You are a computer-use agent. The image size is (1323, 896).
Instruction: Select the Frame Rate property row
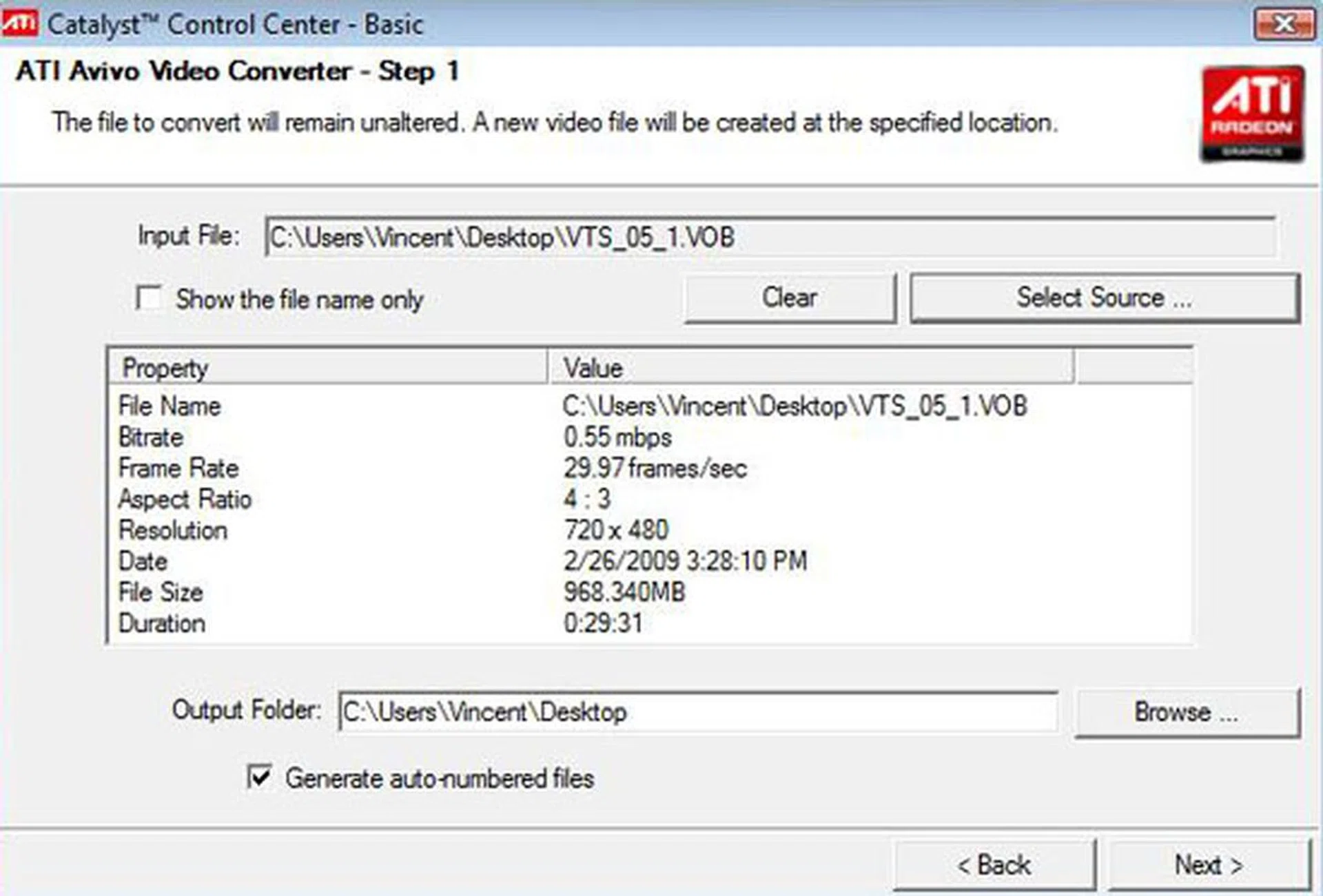650,468
